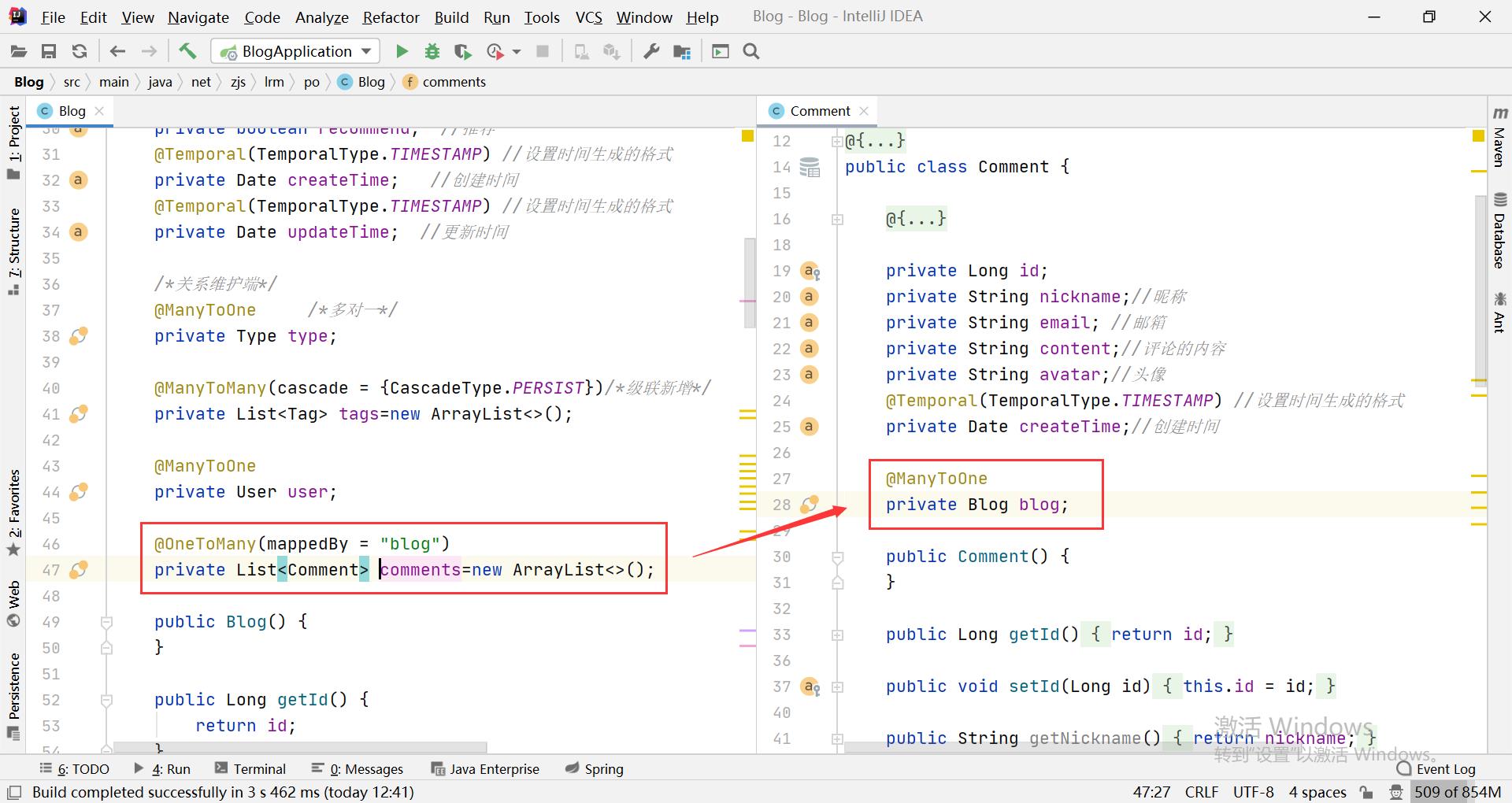Screen dimensions: 1512x803
Task: Click the memory indicator 509 of 854M
Action: point(1457,792)
